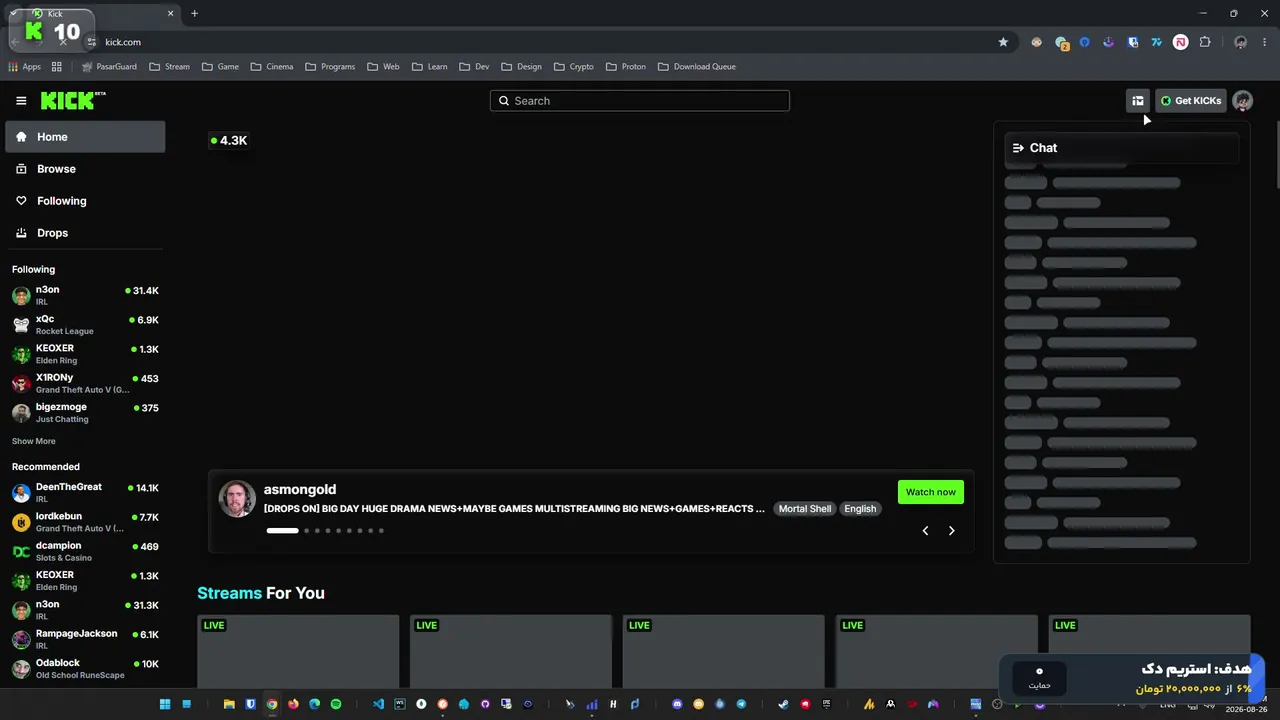Show the previous featured stream
This screenshot has width=1280, height=720.
pyautogui.click(x=925, y=531)
